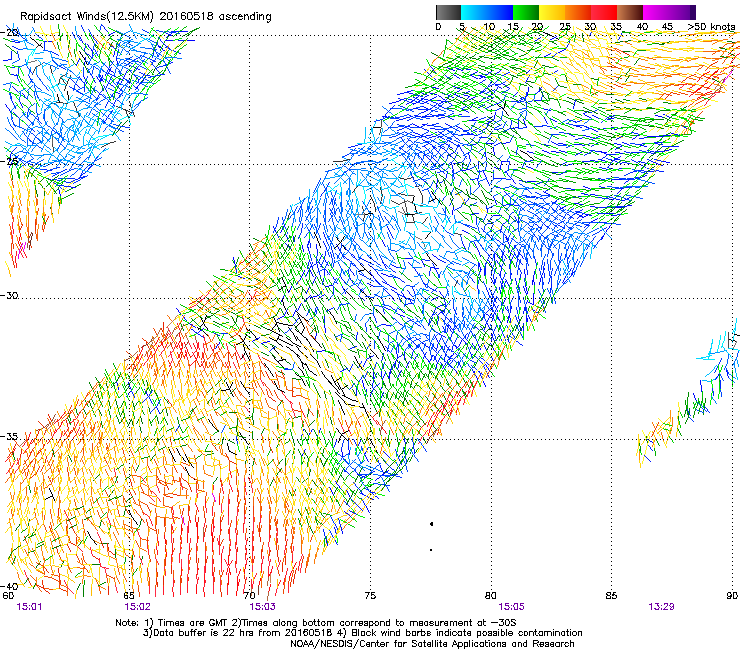The width and height of the screenshot is (740, 650).
Task: Click the red 30-35 knots color band
Action: [x=604, y=12]
